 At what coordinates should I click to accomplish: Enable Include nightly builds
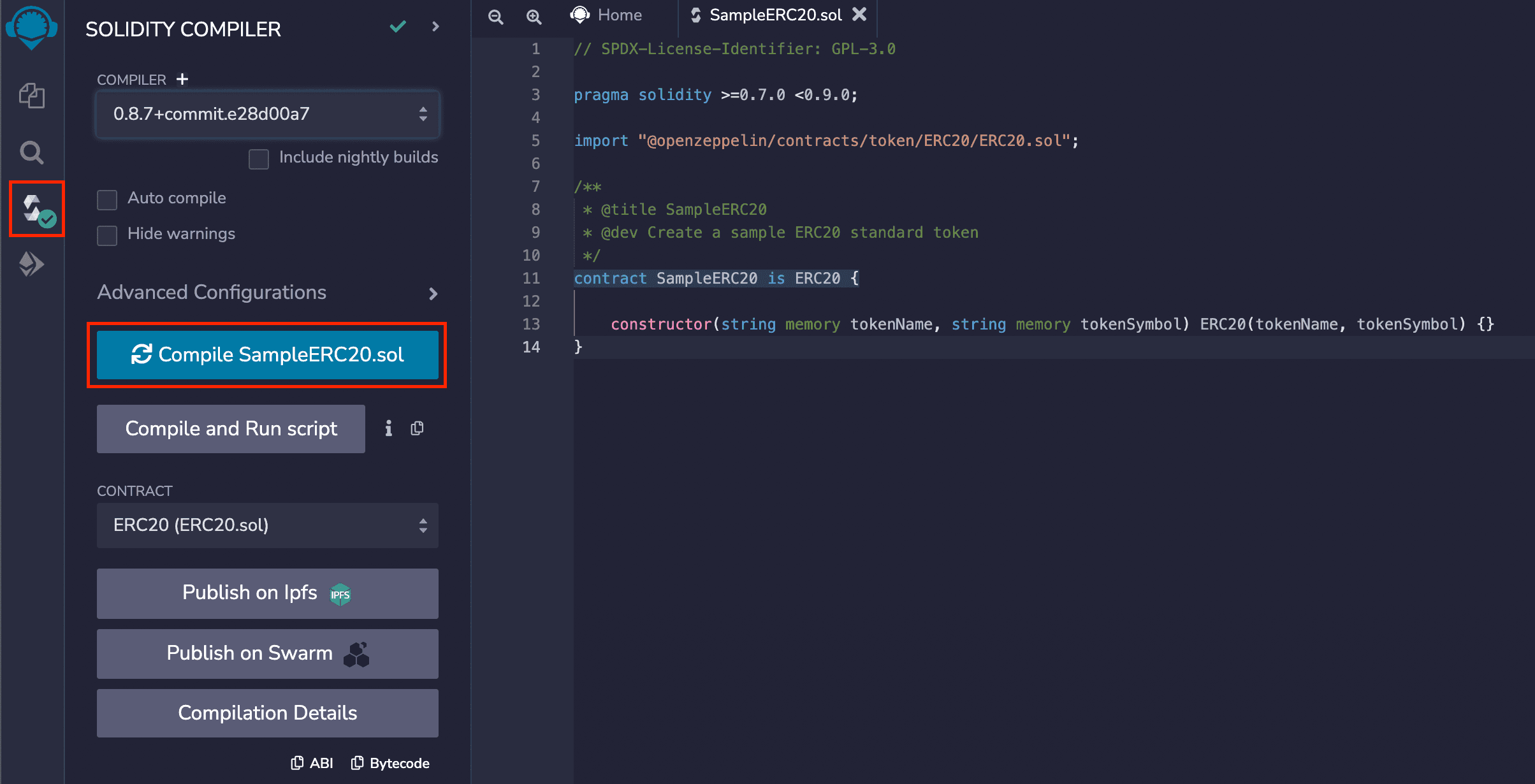[259, 159]
